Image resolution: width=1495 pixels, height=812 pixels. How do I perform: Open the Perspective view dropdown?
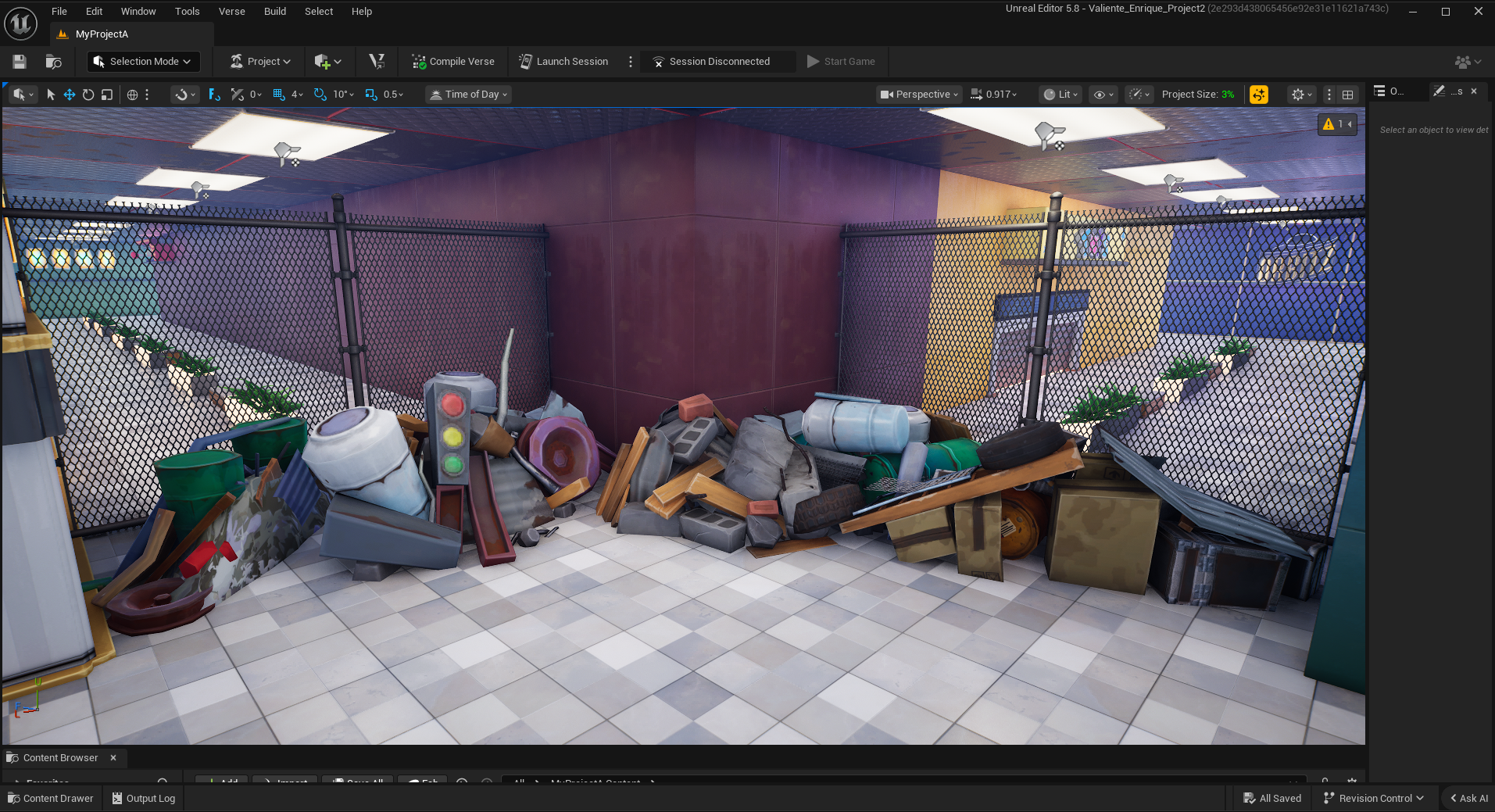[x=919, y=95]
